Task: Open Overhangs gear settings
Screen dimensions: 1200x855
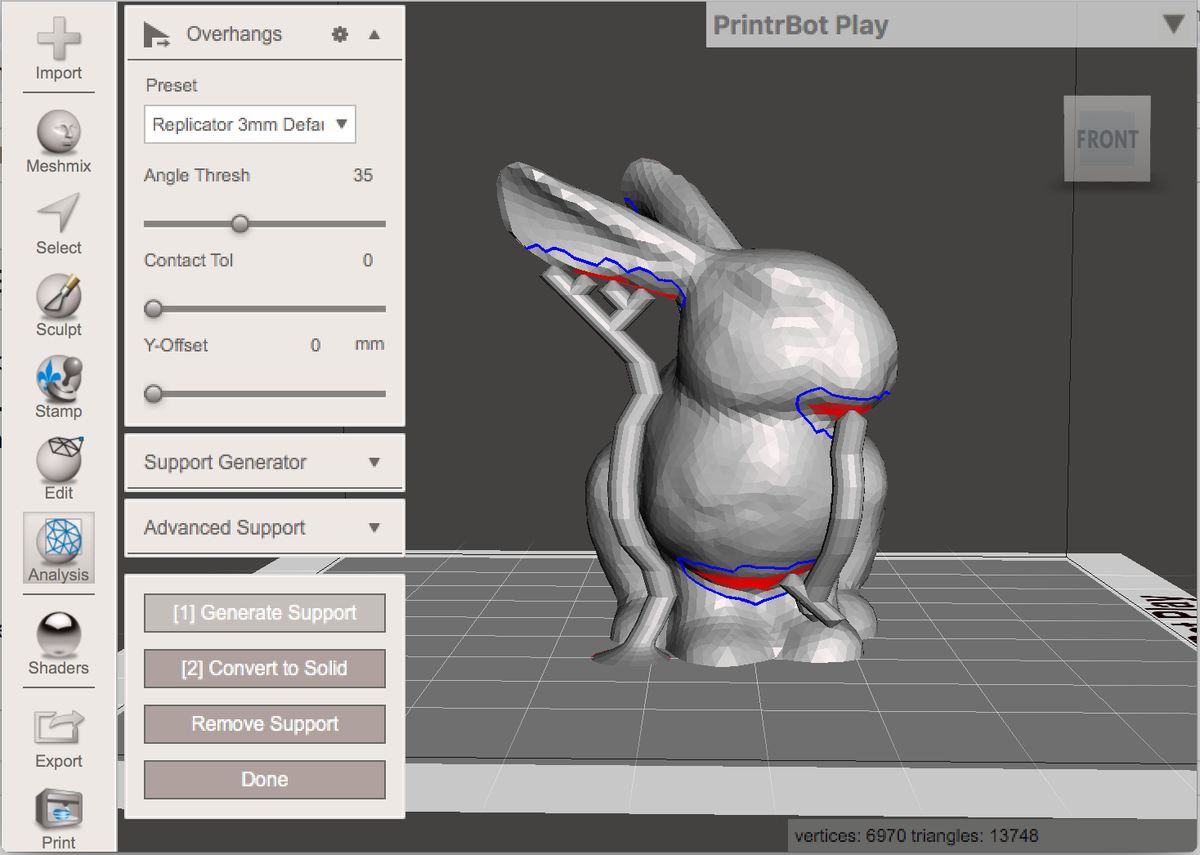Action: point(340,34)
